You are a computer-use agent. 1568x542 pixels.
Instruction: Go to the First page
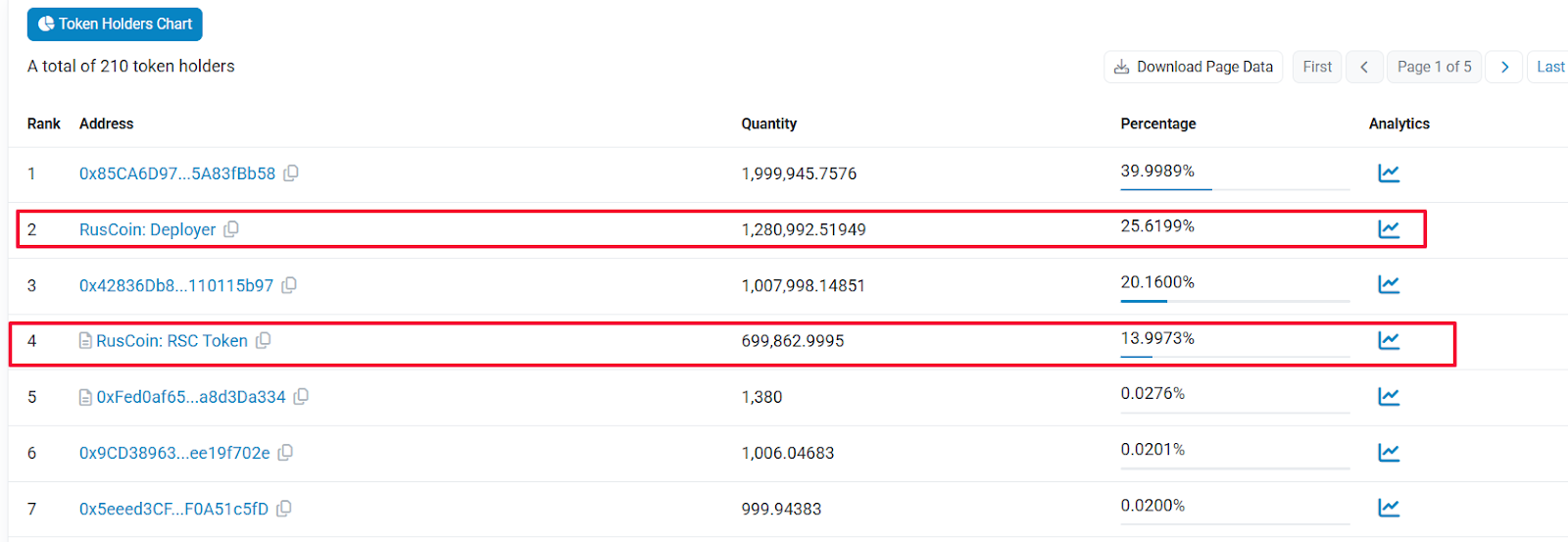pos(1317,67)
